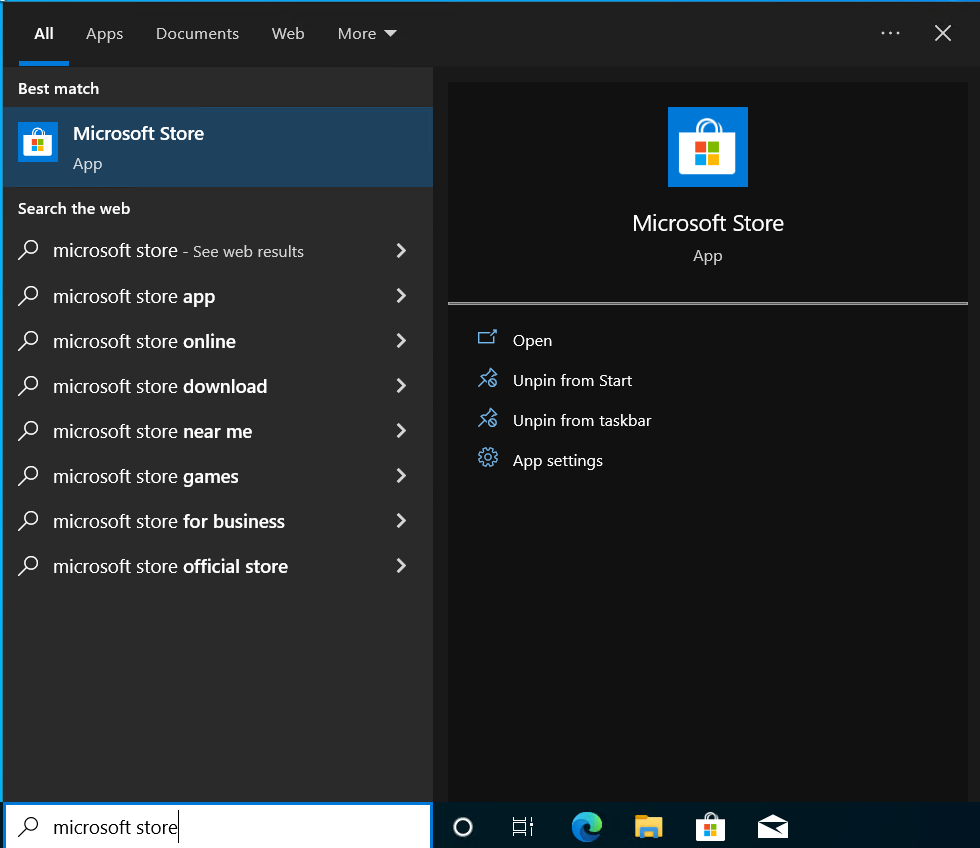Click inside the 'microsoft store' search field
Screen dimensions: 980x848
[218, 826]
